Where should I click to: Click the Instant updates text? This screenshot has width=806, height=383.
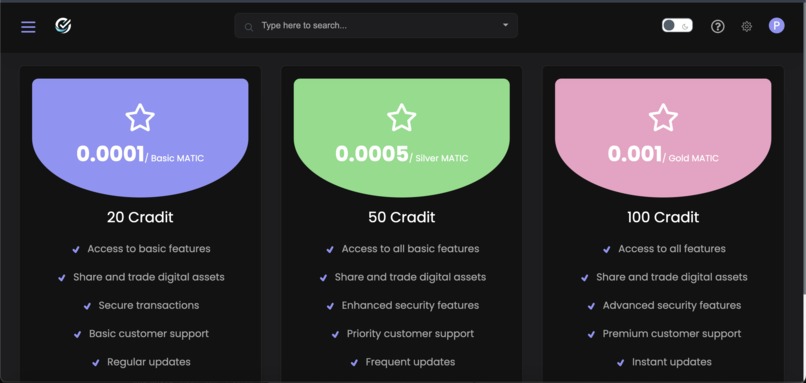[672, 362]
